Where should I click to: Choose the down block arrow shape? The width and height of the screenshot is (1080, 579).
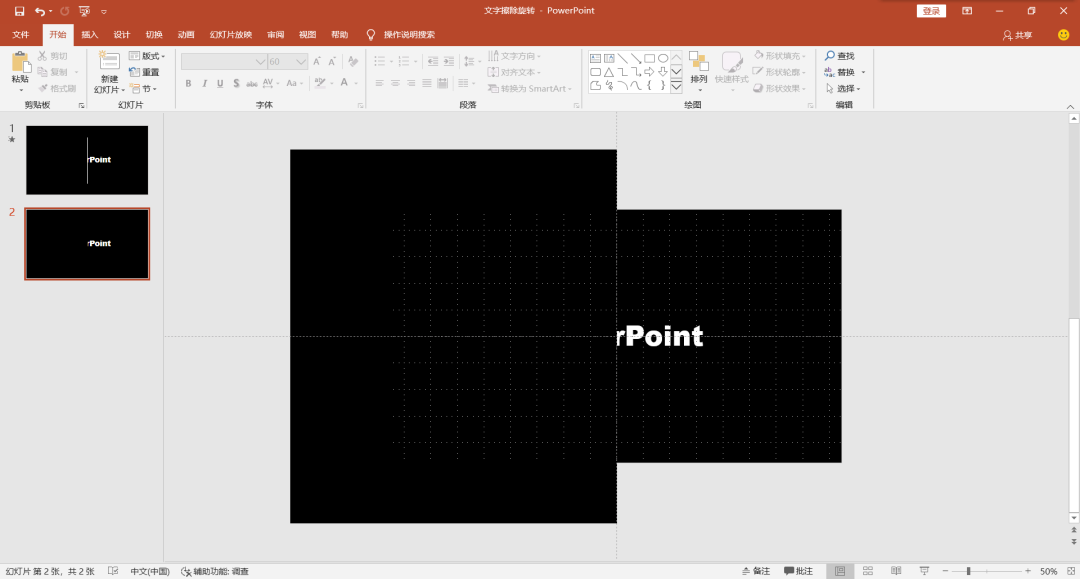663,72
